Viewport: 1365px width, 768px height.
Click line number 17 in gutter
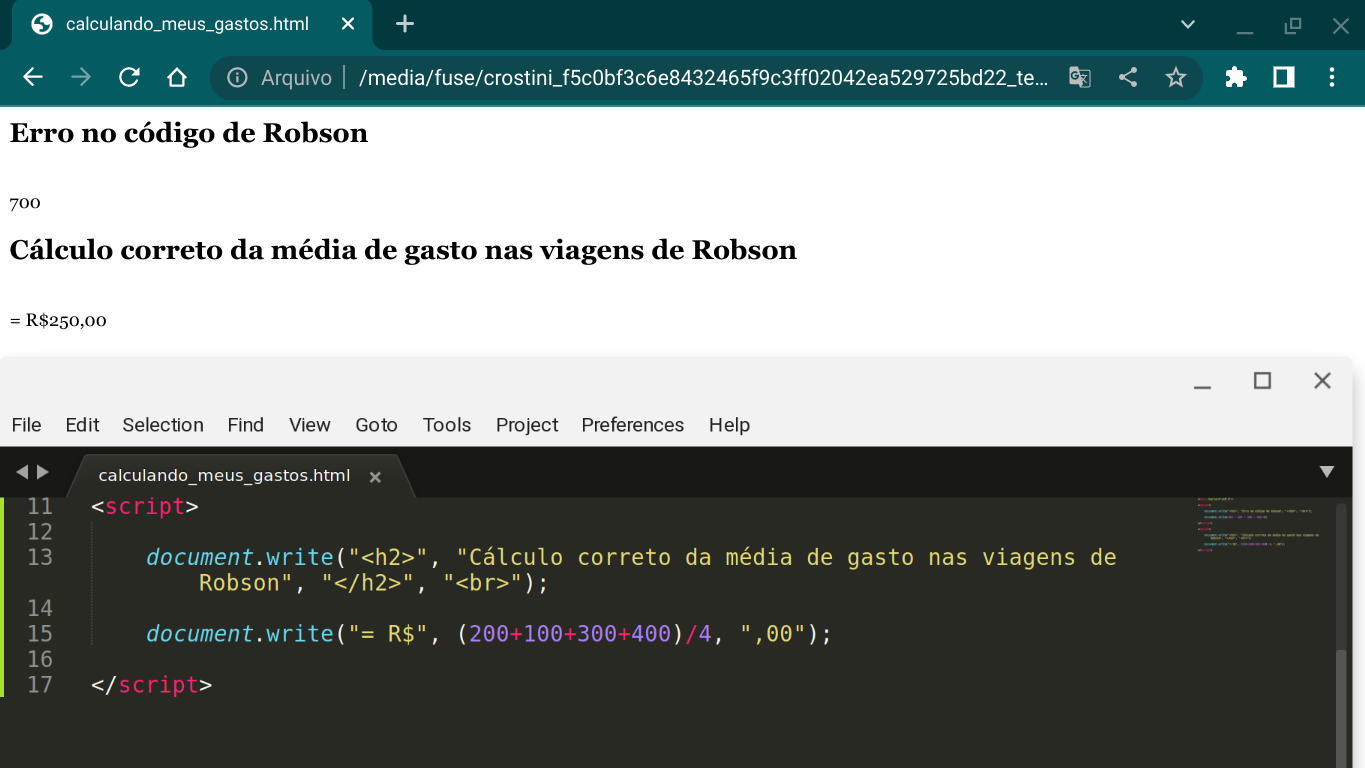click(40, 685)
